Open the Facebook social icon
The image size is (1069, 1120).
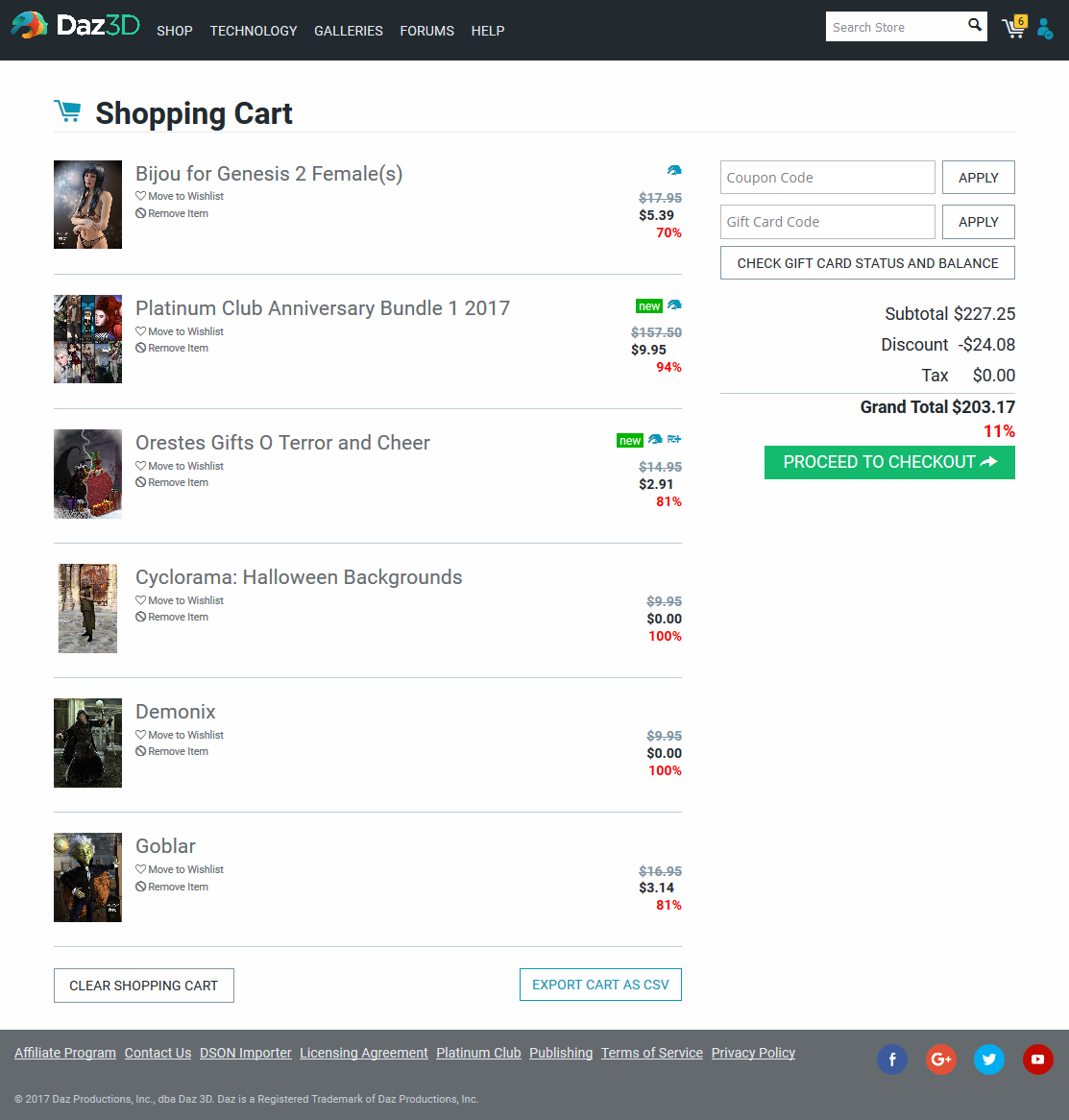pos(892,1059)
